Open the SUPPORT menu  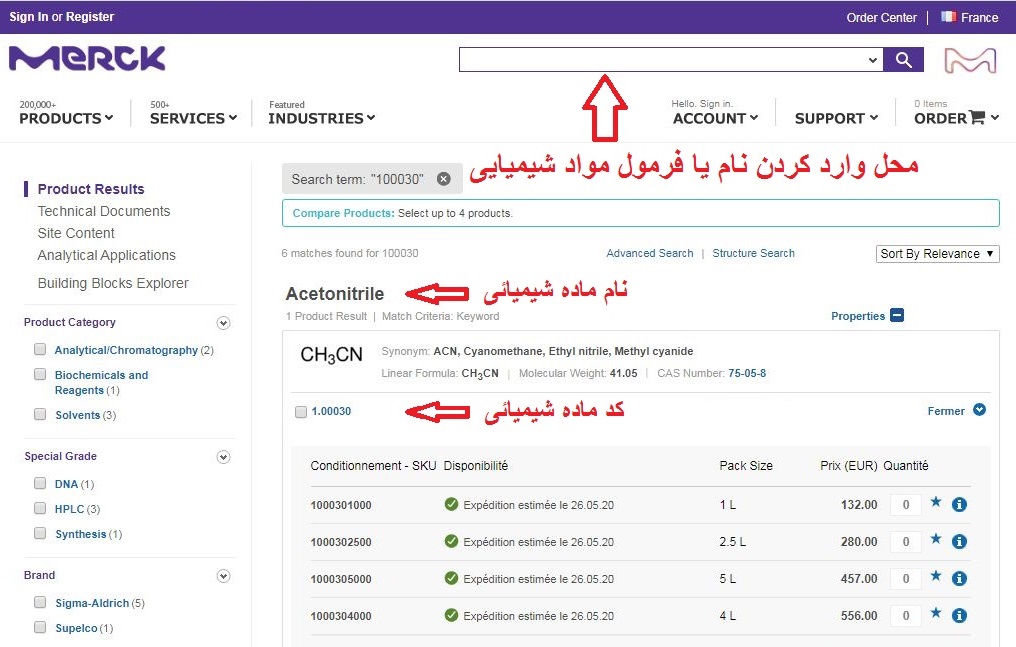837,119
